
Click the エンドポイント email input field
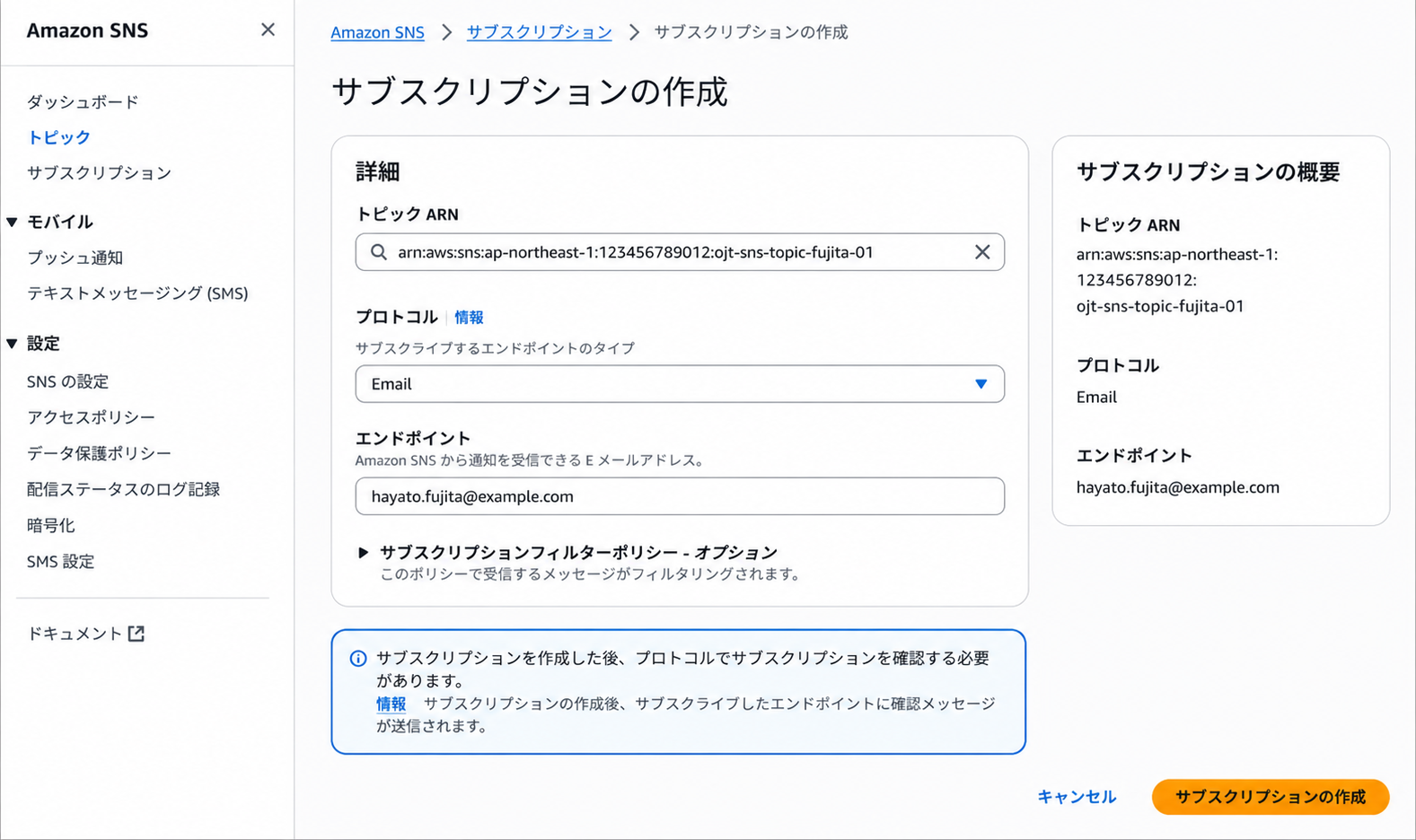click(680, 496)
